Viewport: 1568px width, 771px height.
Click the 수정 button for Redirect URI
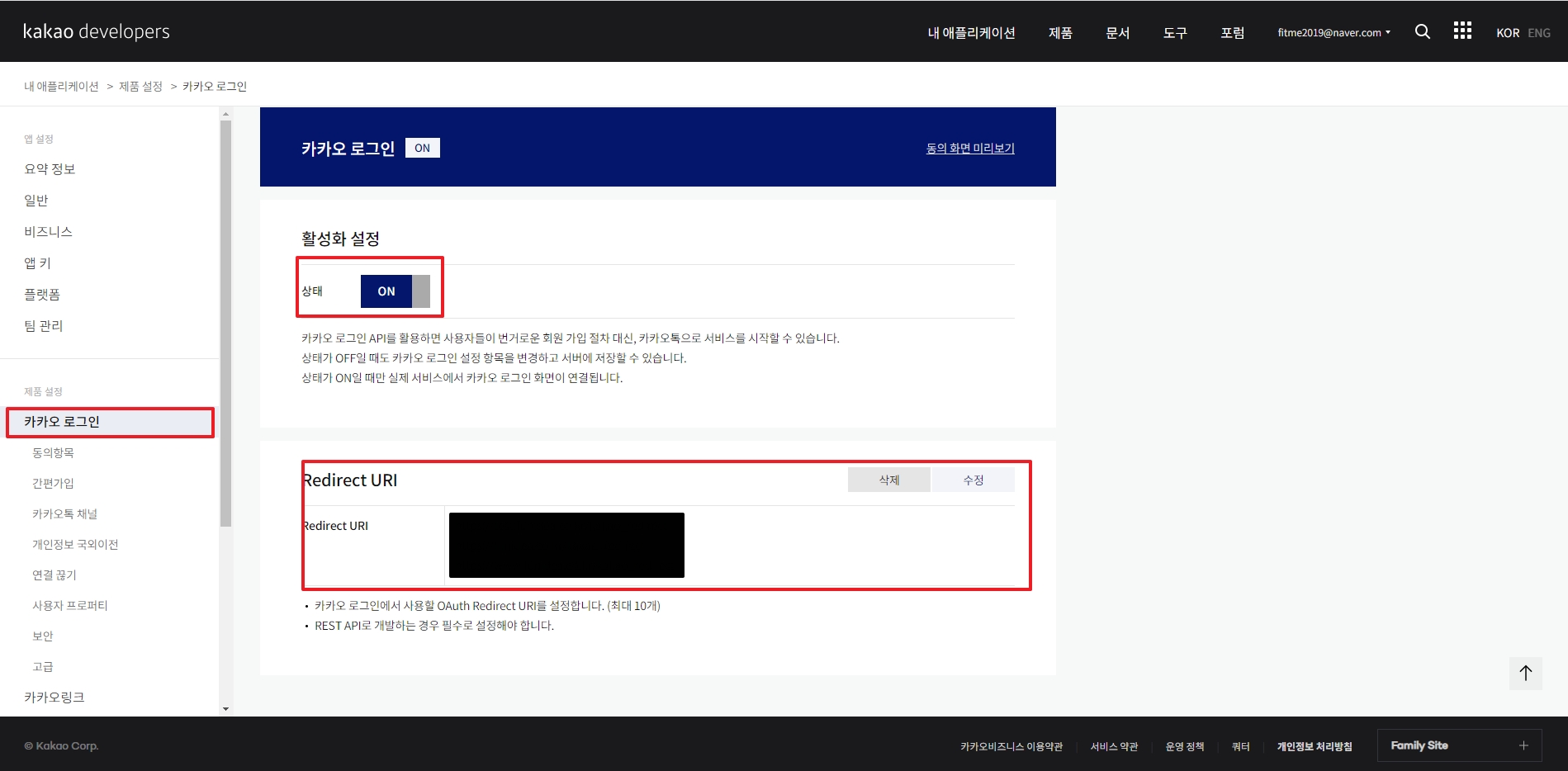click(x=973, y=480)
